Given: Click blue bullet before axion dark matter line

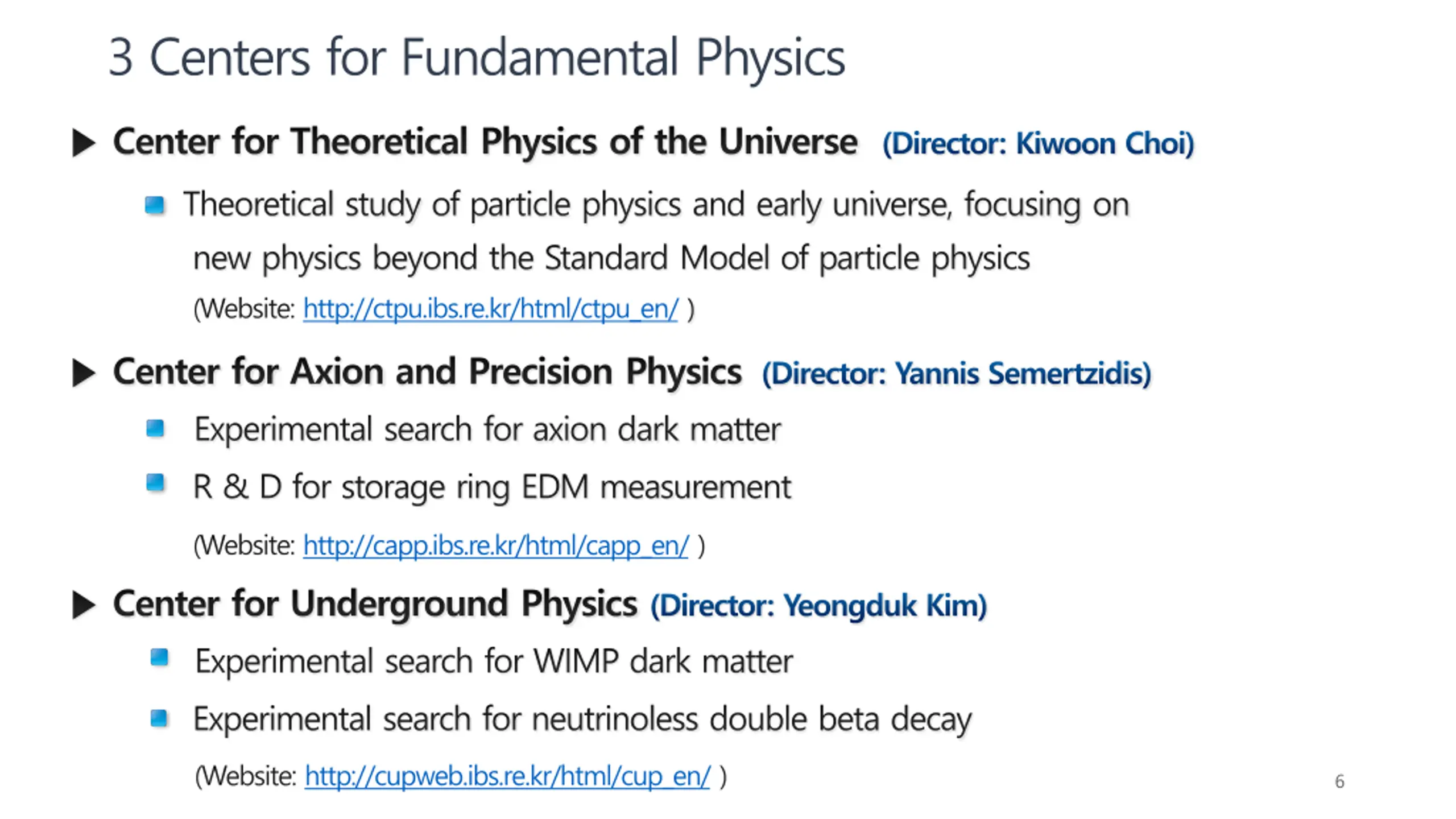Looking at the screenshot, I should click(x=155, y=428).
